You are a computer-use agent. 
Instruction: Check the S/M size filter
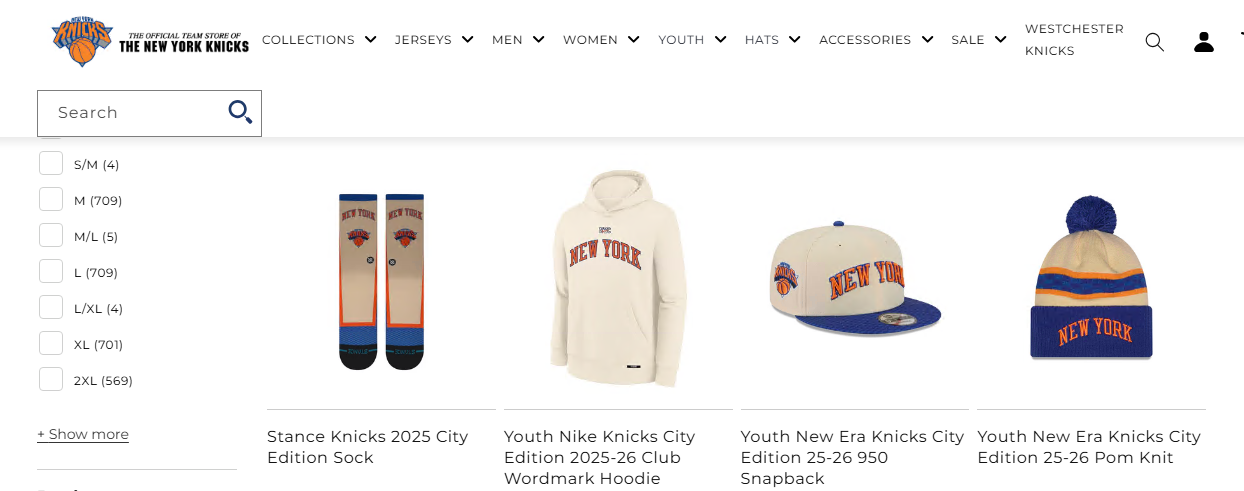coord(51,164)
